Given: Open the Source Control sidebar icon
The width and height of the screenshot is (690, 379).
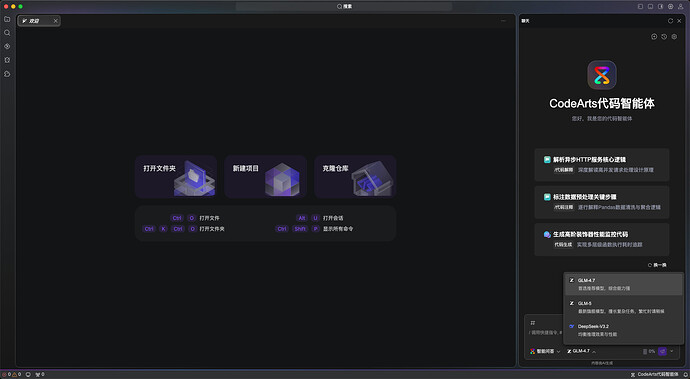Looking at the screenshot, I should coord(7,46).
